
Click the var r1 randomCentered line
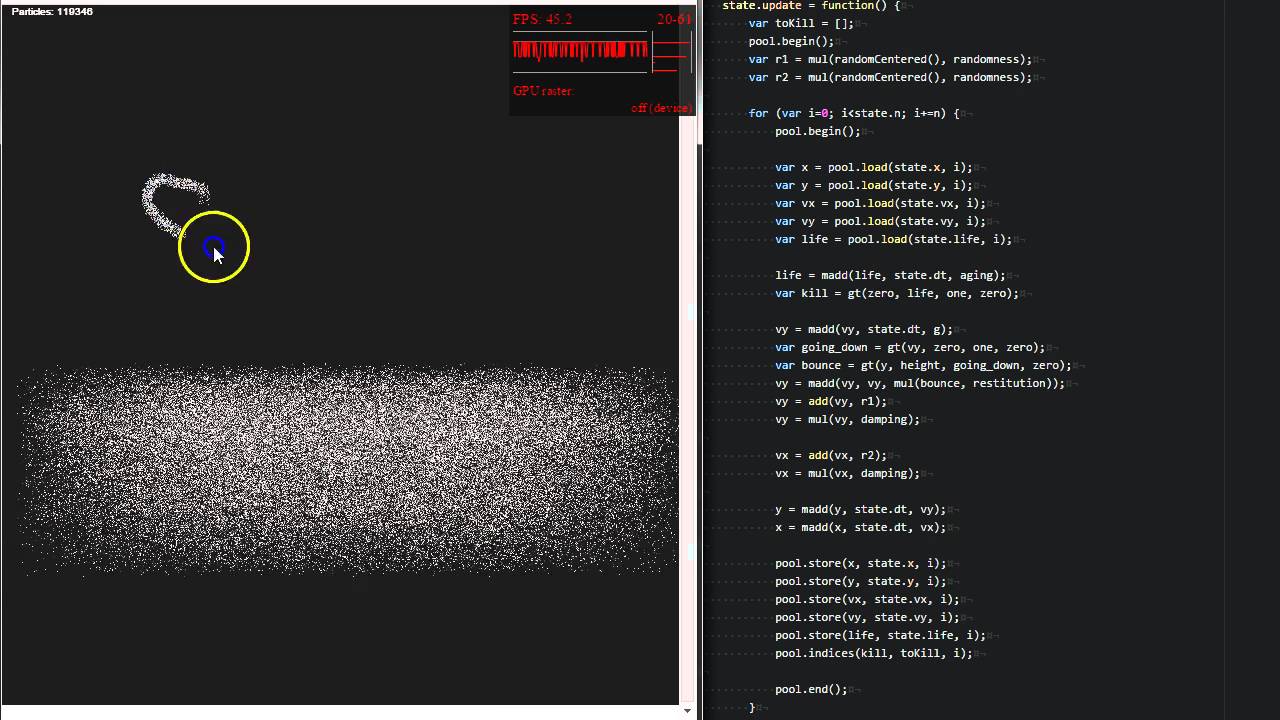click(890, 59)
